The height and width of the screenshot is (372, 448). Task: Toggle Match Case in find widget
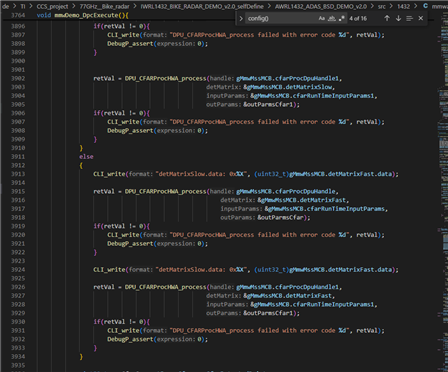321,18
